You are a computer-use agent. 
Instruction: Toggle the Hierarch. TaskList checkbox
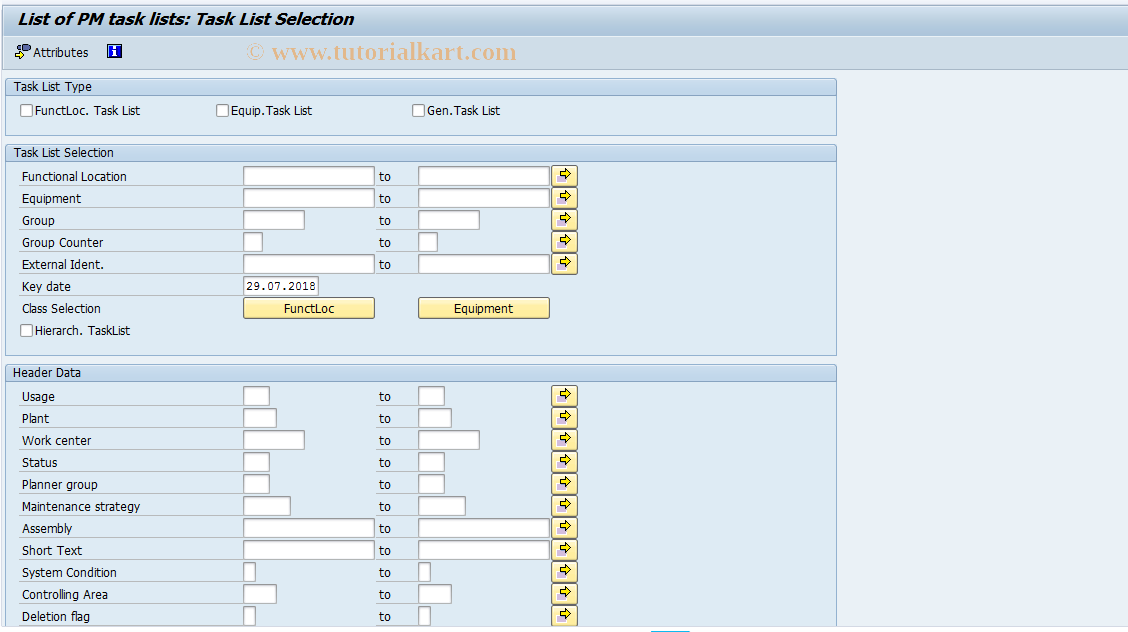[27, 330]
